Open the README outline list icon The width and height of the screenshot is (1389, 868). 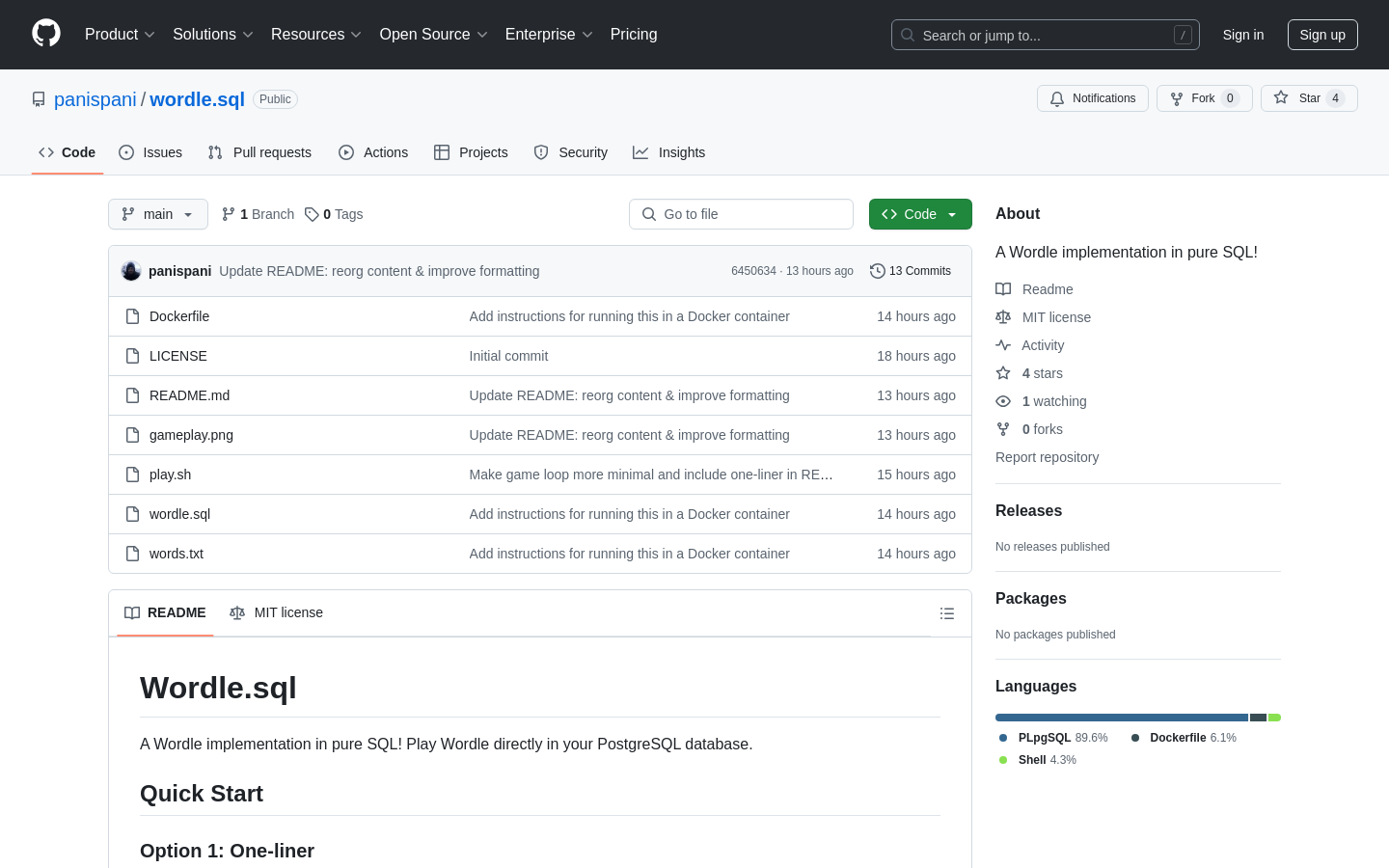pyautogui.click(x=947, y=613)
